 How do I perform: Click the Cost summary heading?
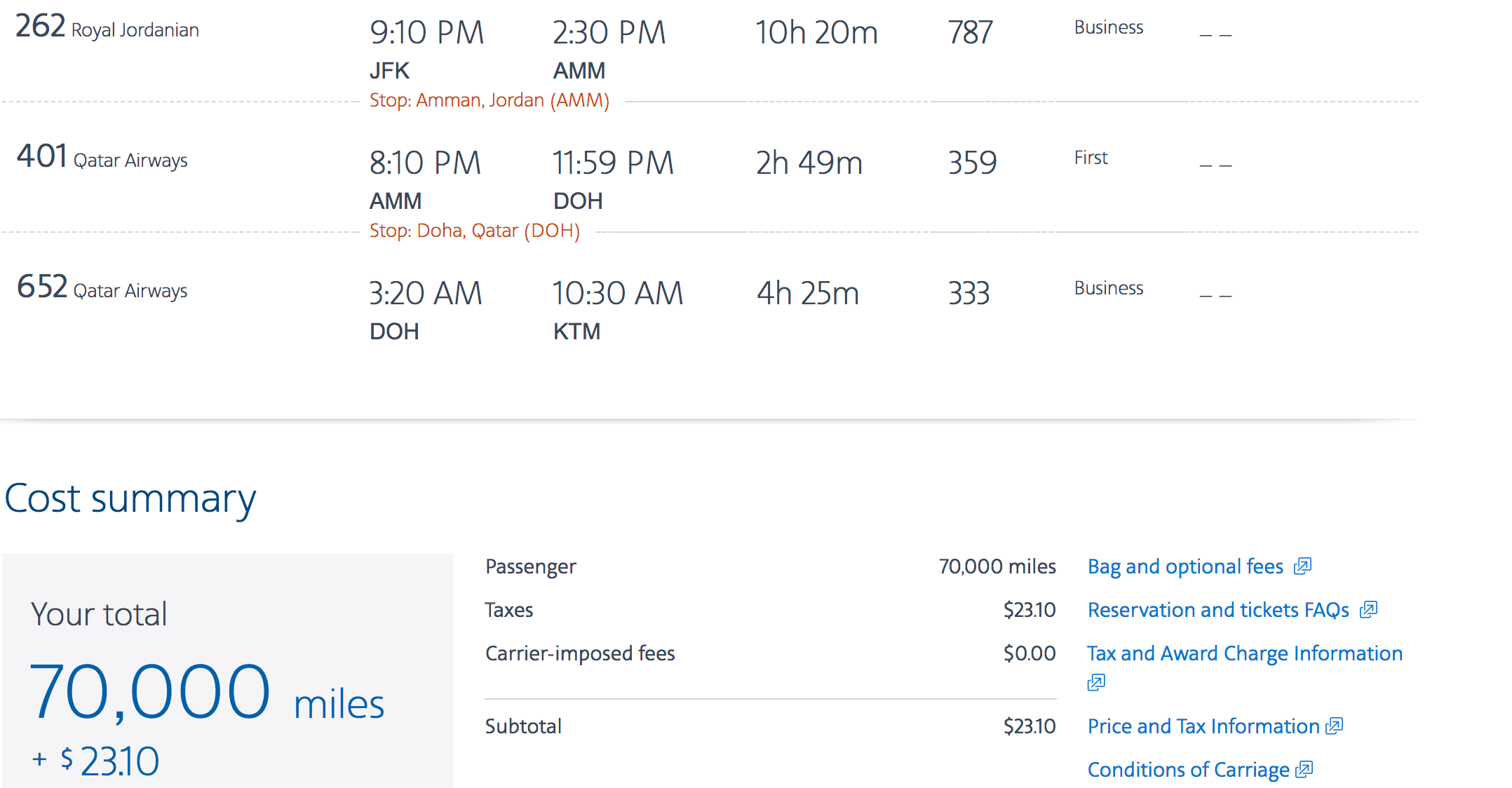pos(130,498)
